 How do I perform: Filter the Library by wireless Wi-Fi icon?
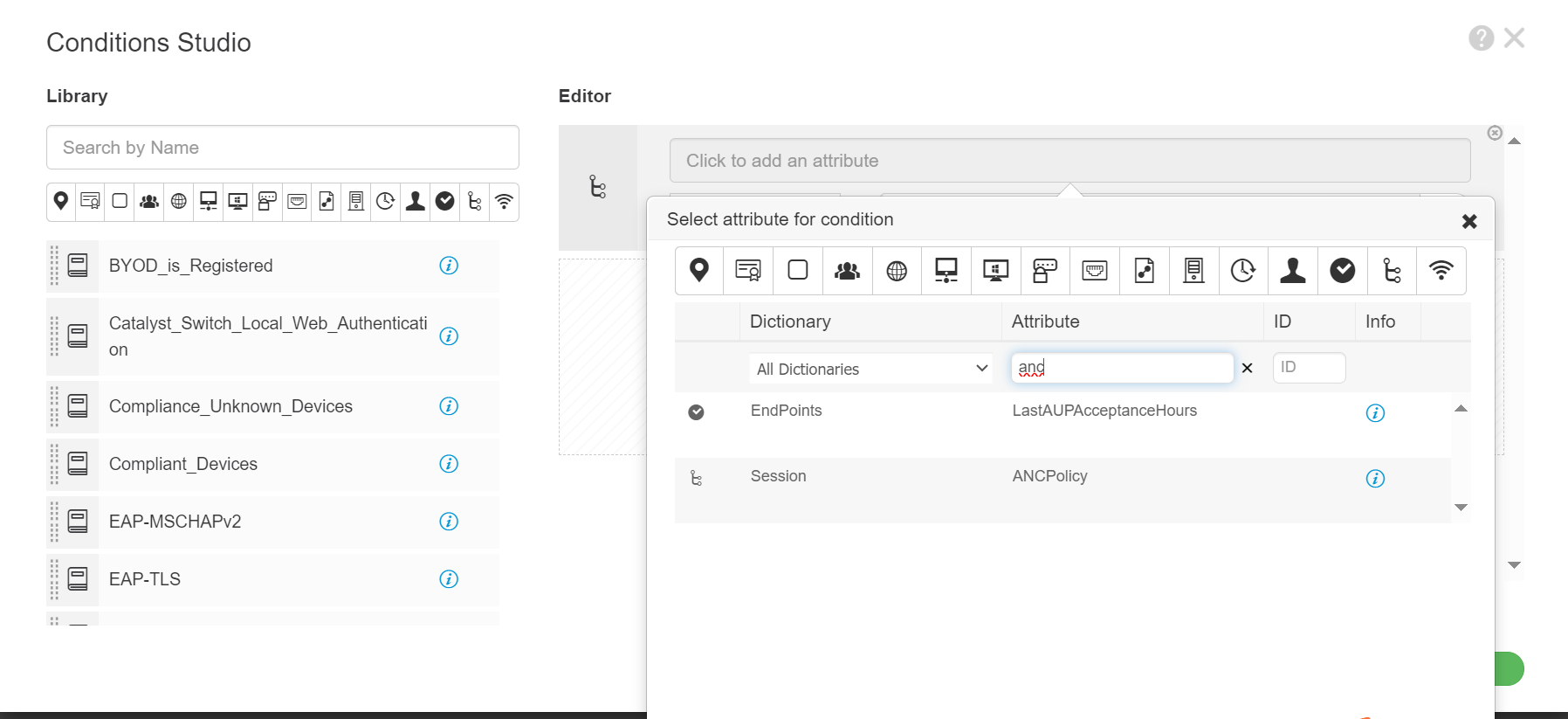[504, 202]
